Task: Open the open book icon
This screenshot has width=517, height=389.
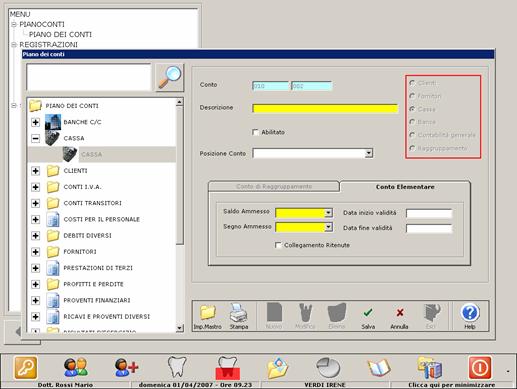Action: (x=379, y=368)
